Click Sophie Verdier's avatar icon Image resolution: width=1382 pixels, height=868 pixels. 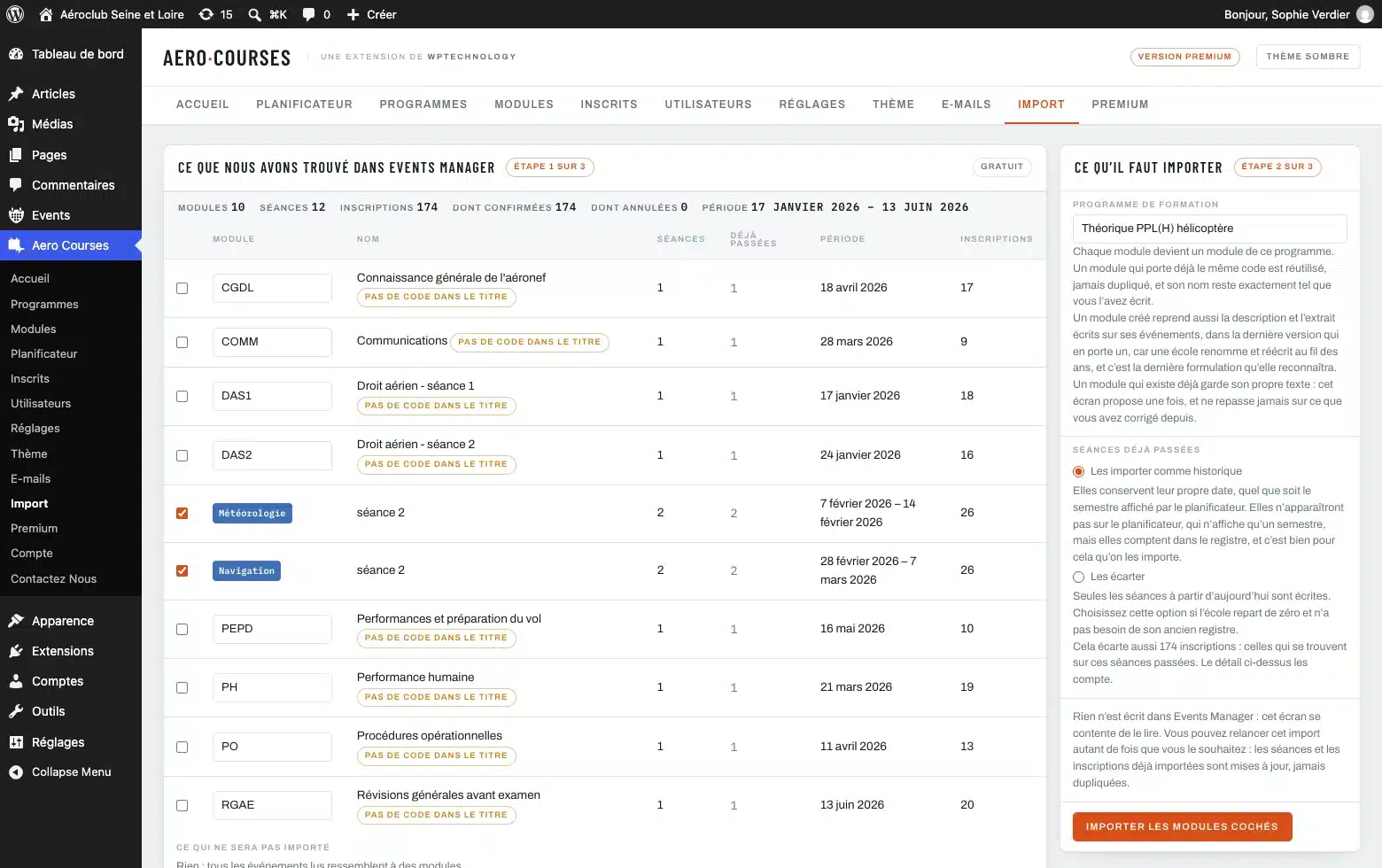pyautogui.click(x=1365, y=14)
